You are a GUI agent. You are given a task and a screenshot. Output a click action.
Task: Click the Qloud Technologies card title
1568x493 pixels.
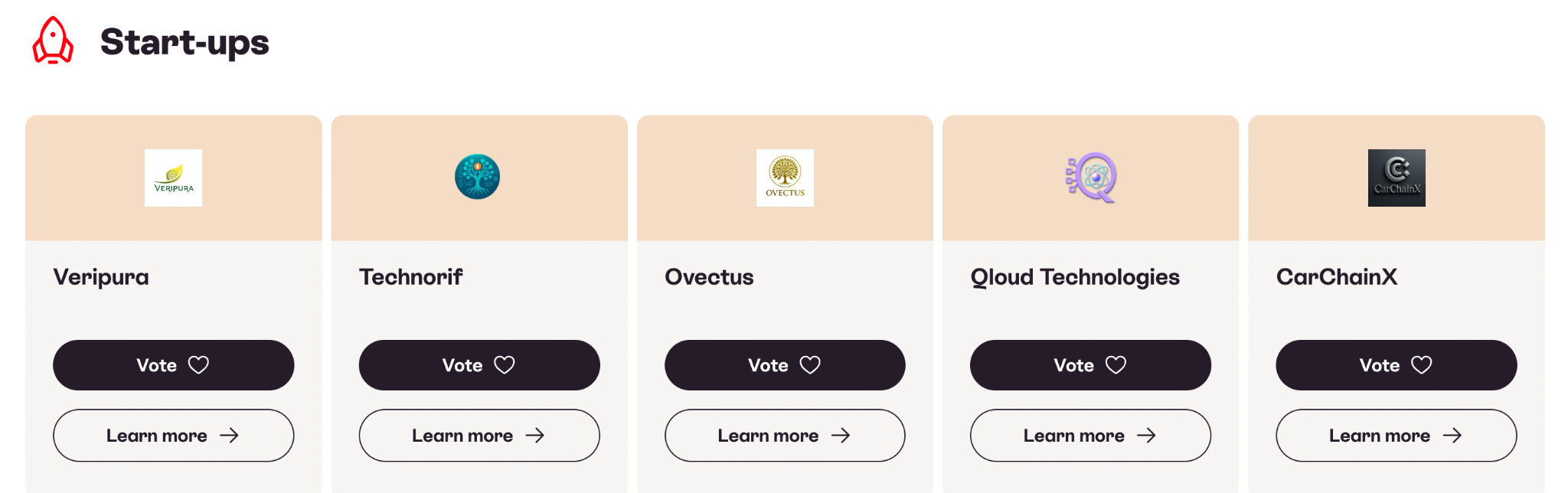click(1075, 277)
